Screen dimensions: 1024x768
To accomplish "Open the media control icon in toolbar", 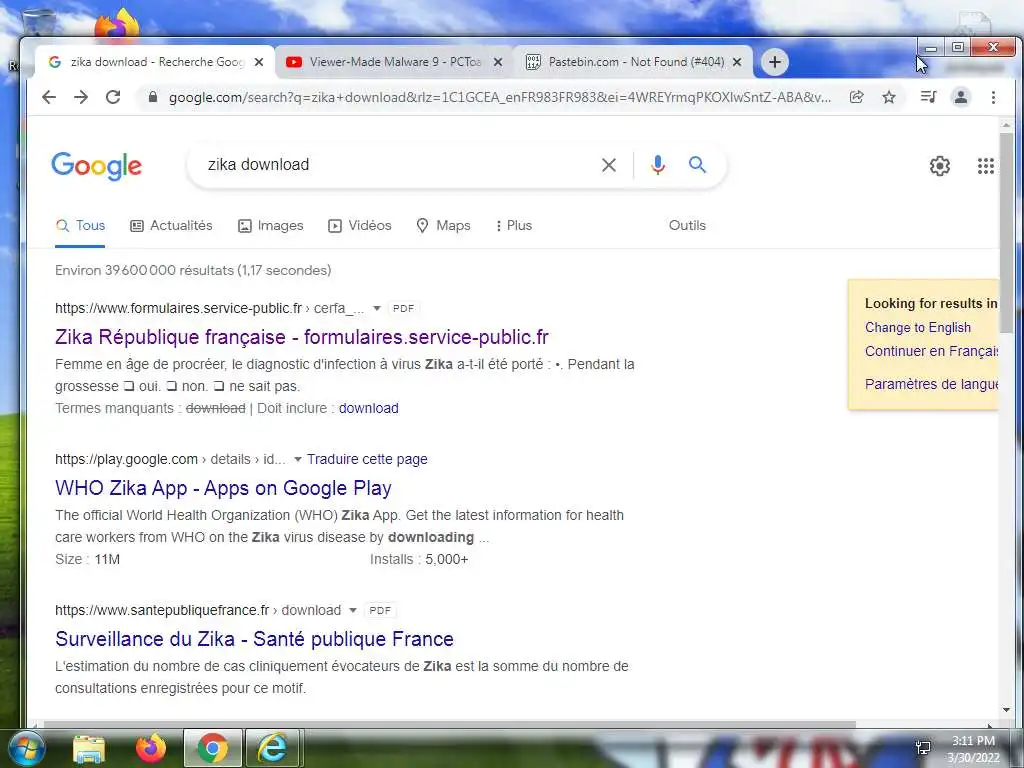I will click(928, 97).
